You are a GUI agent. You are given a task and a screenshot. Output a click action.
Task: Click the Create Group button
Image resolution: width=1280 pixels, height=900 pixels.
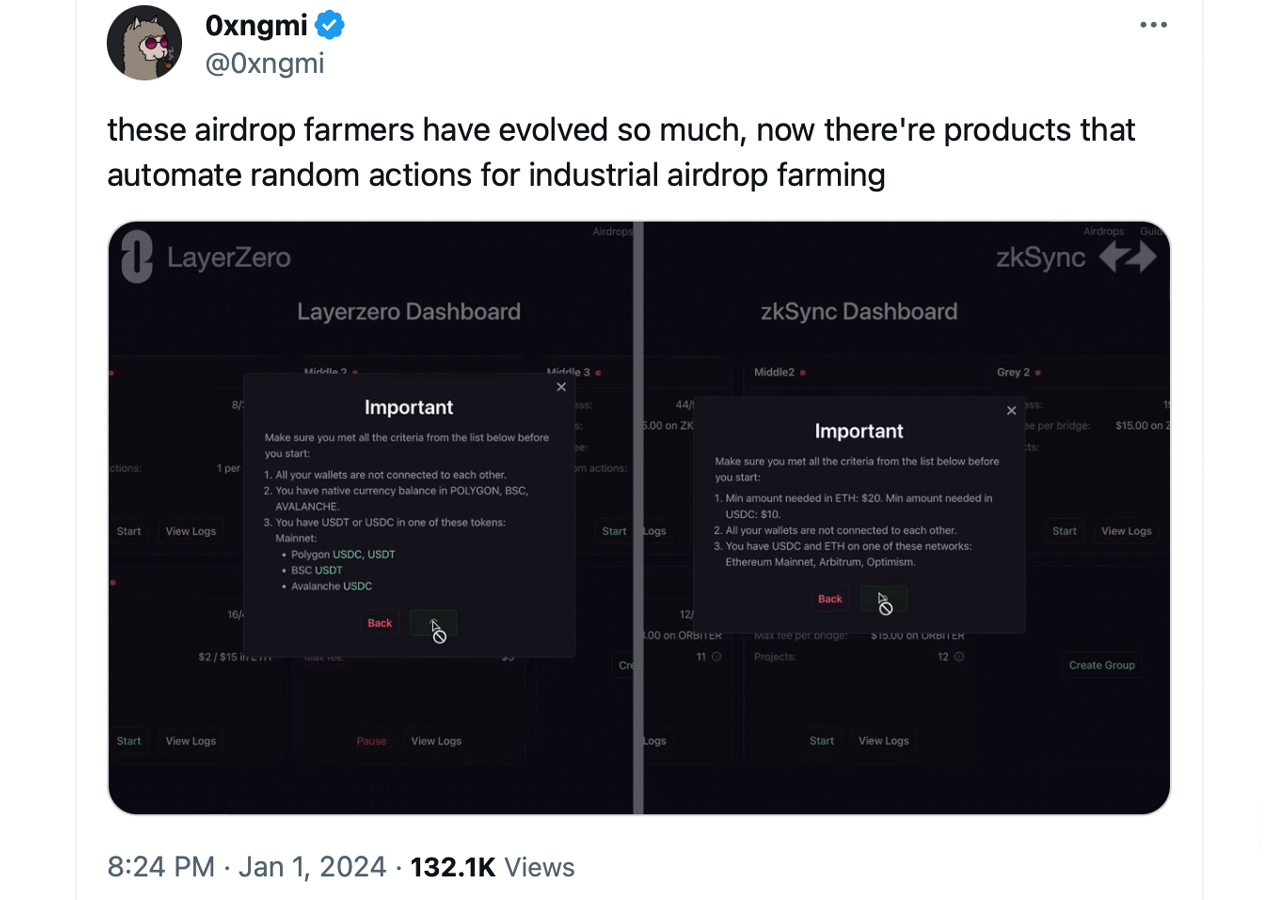[x=1101, y=665]
